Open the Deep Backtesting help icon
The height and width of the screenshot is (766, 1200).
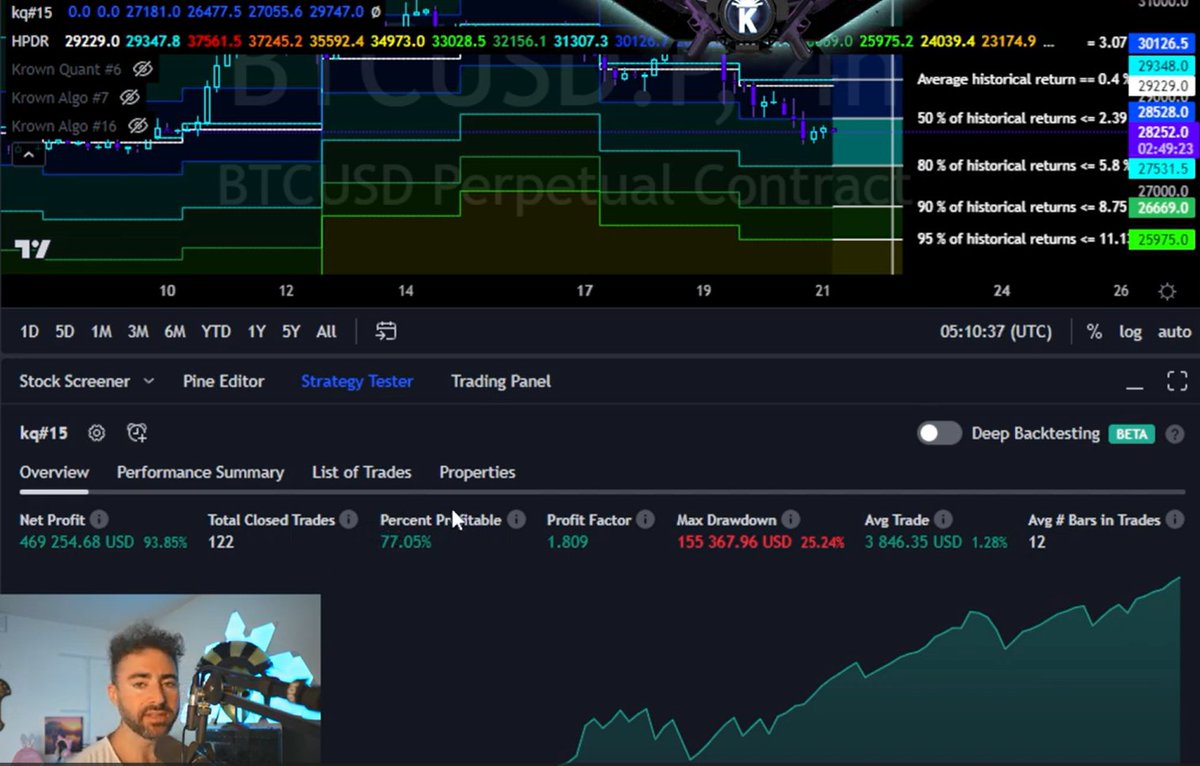[x=1175, y=434]
